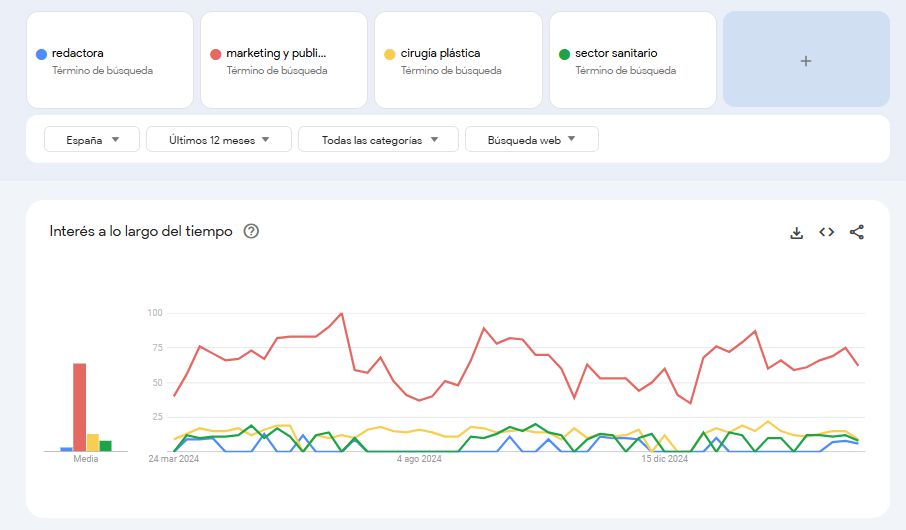Image resolution: width=906 pixels, height=530 pixels.
Task: Click the blue dot beside redactora
Action: click(x=40, y=54)
